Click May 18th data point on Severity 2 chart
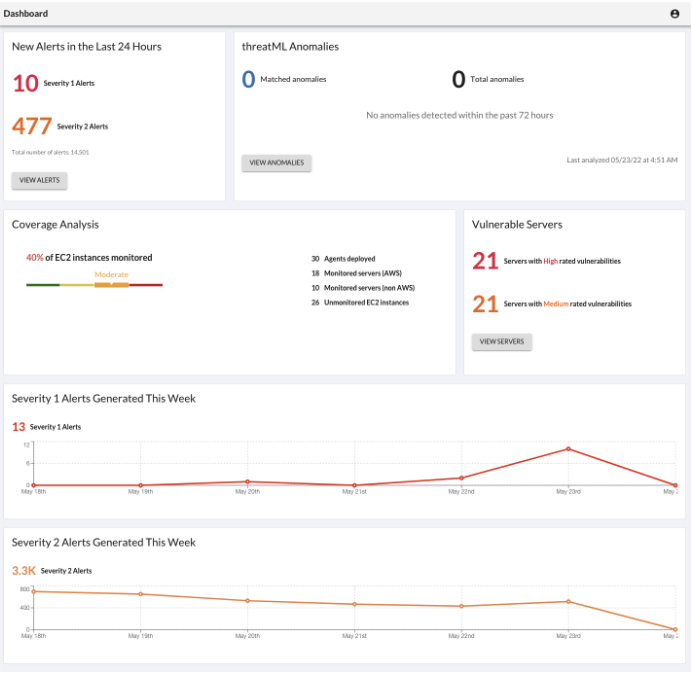Image resolution: width=692 pixels, height=673 pixels. [34, 591]
